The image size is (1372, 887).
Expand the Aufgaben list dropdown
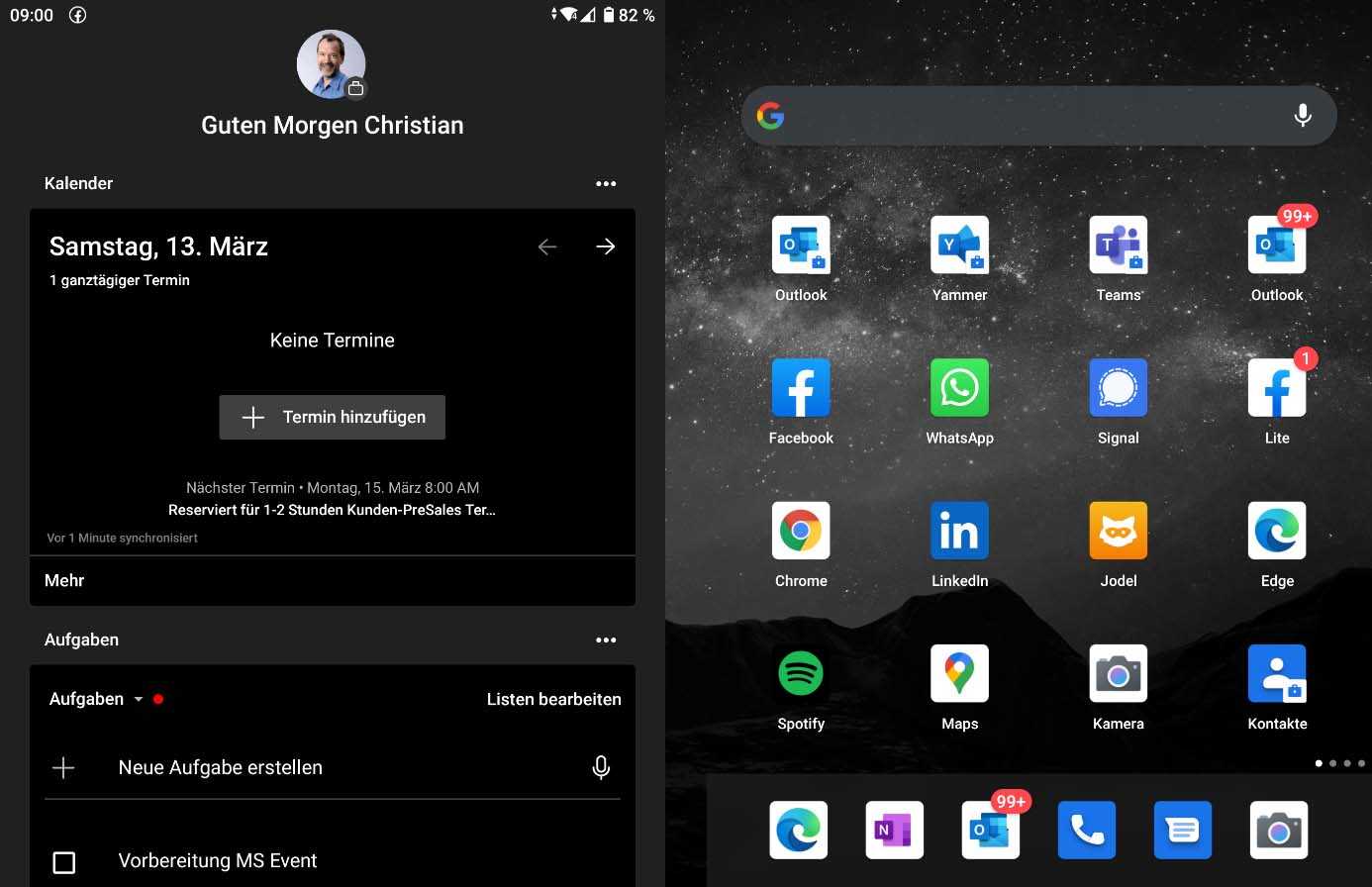click(x=97, y=699)
